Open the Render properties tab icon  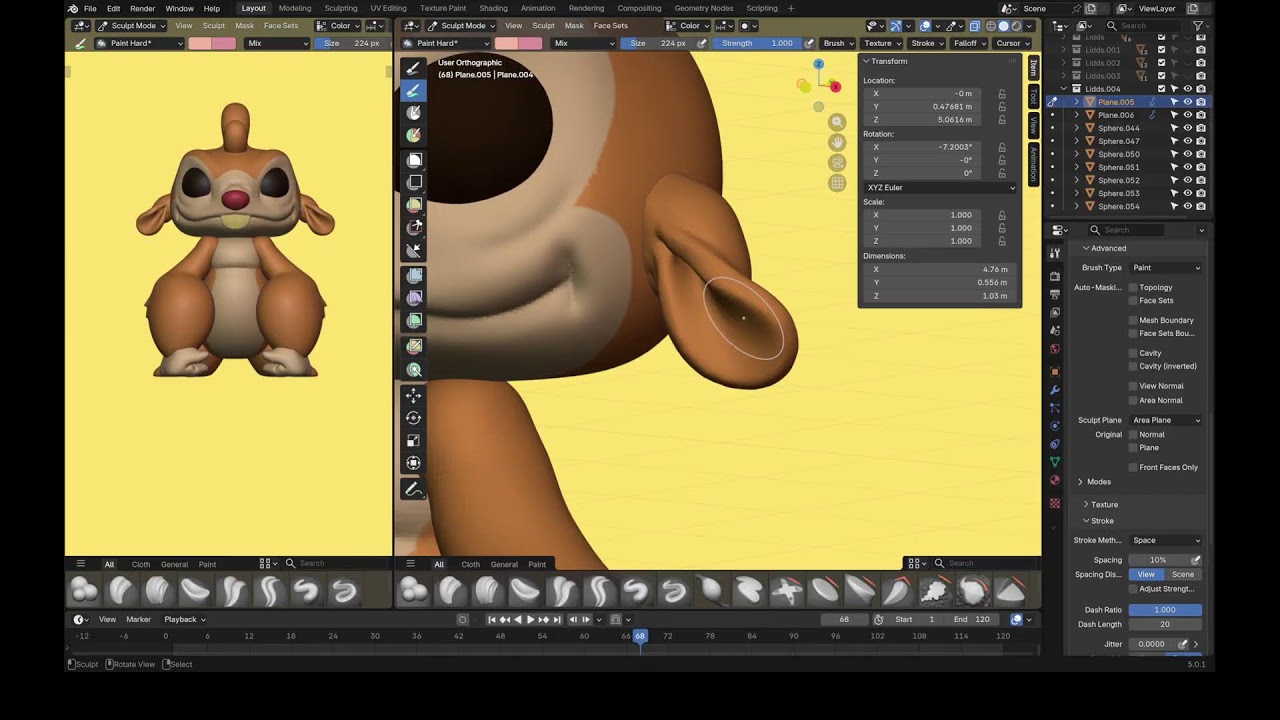tap(1054, 276)
